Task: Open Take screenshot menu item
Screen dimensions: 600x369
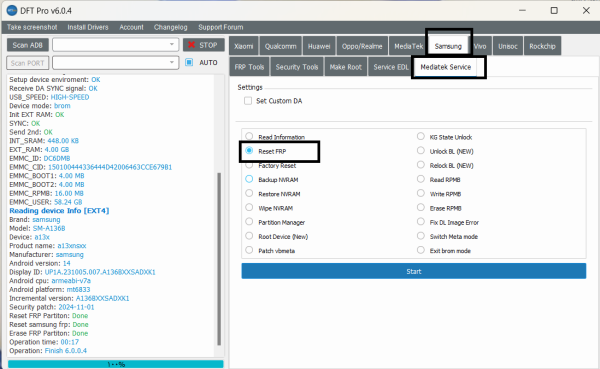Action: tap(32, 27)
